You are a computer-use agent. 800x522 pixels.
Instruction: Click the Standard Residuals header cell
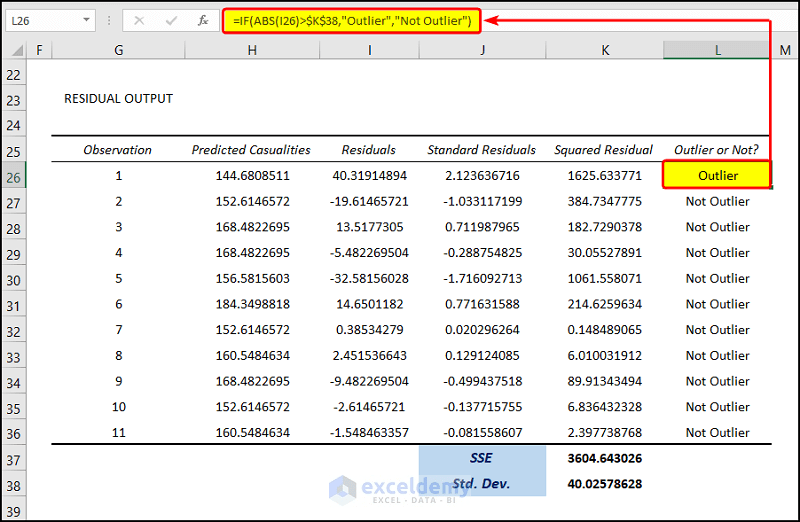click(x=482, y=150)
